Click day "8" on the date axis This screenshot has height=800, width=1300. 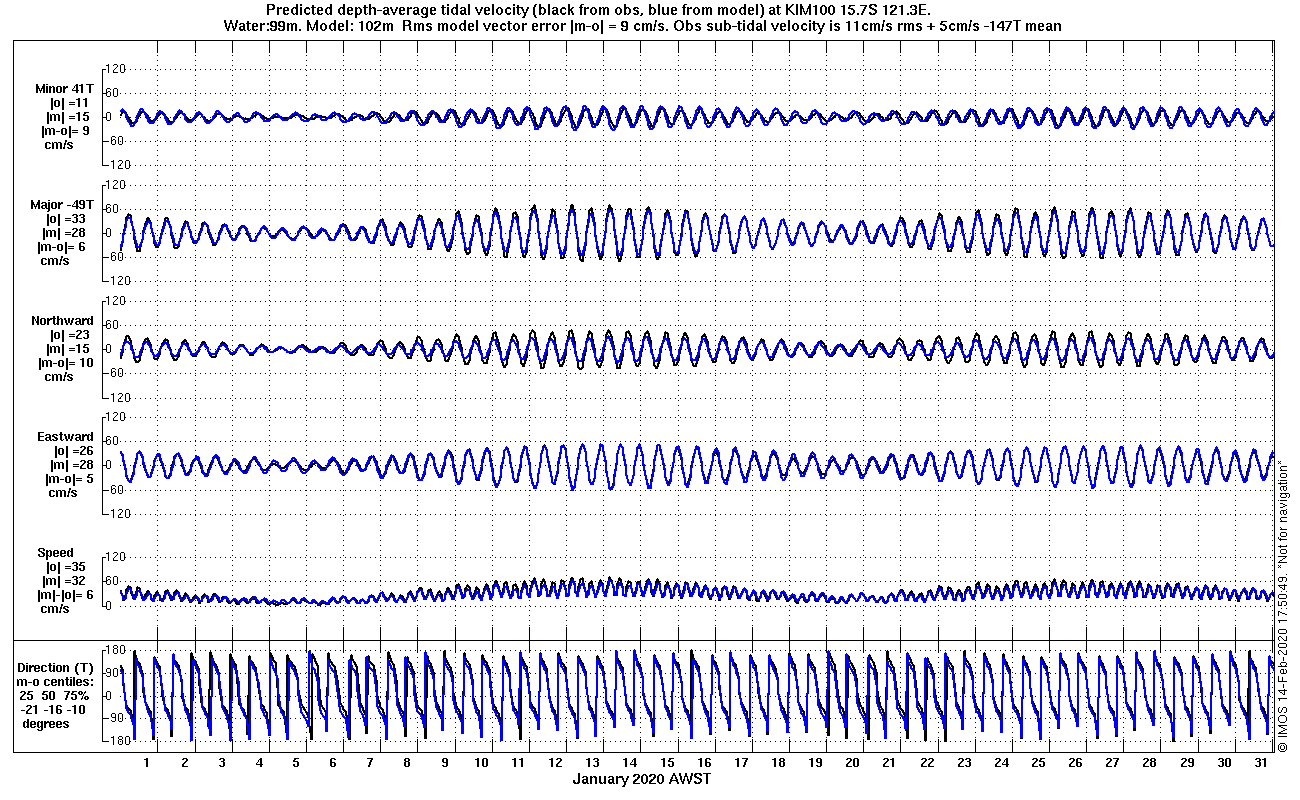(407, 763)
